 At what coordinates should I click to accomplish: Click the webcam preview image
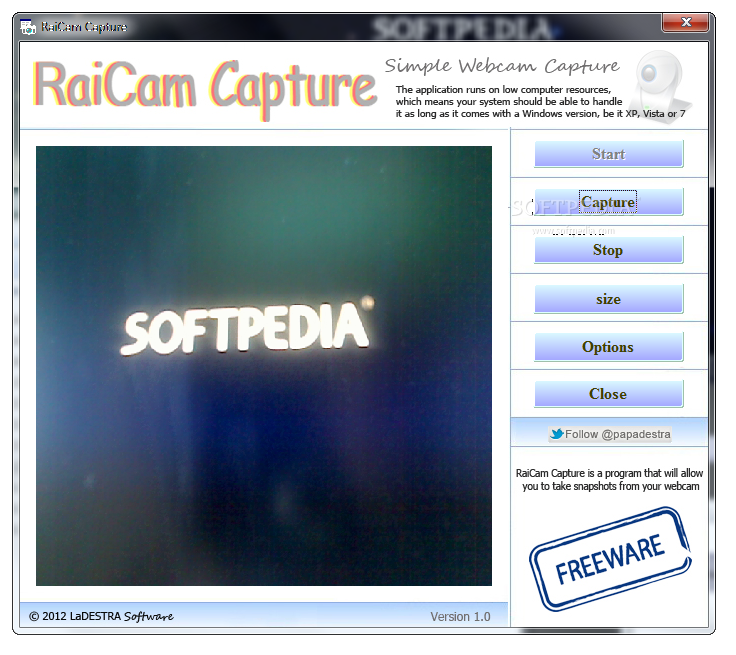point(264,366)
